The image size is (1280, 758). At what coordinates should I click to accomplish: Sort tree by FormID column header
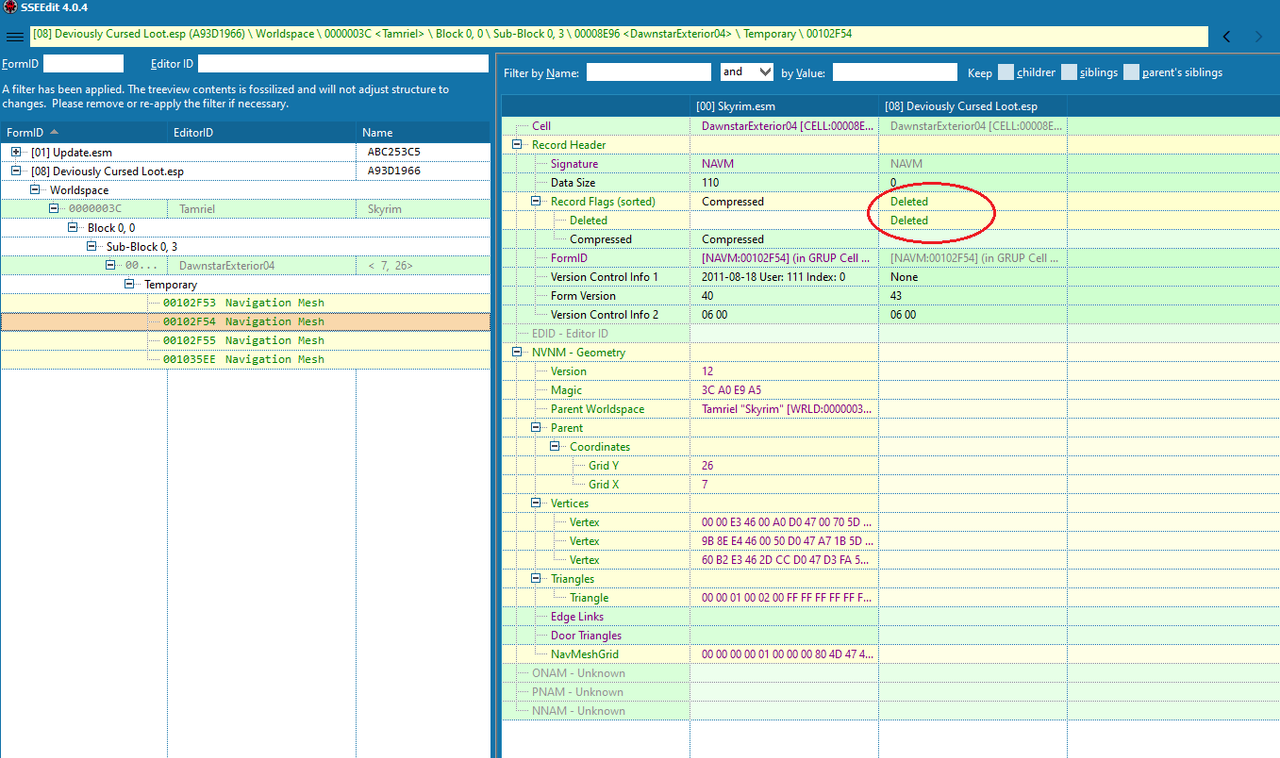(x=84, y=132)
